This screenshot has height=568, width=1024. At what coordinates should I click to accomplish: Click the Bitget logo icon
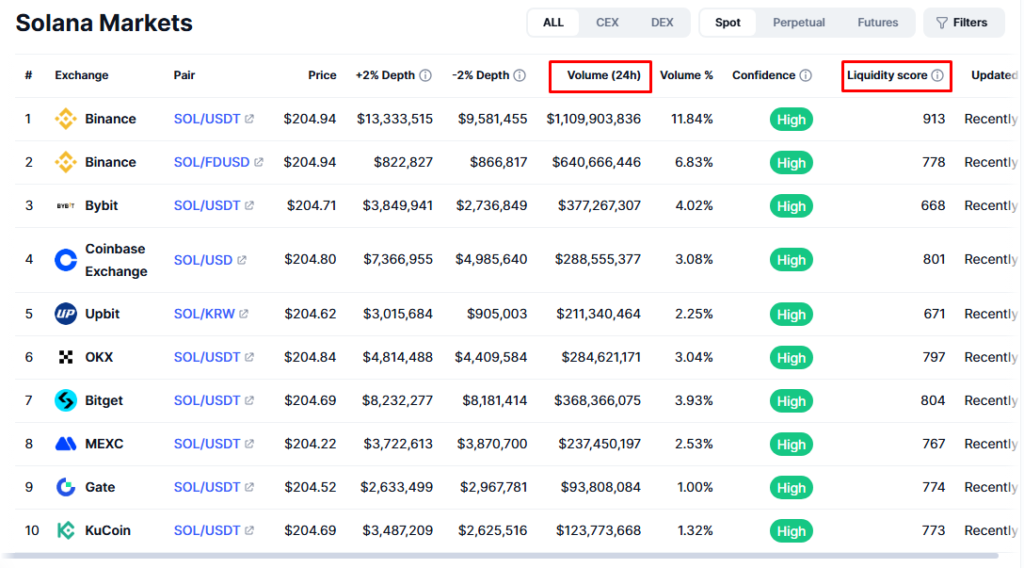point(65,400)
